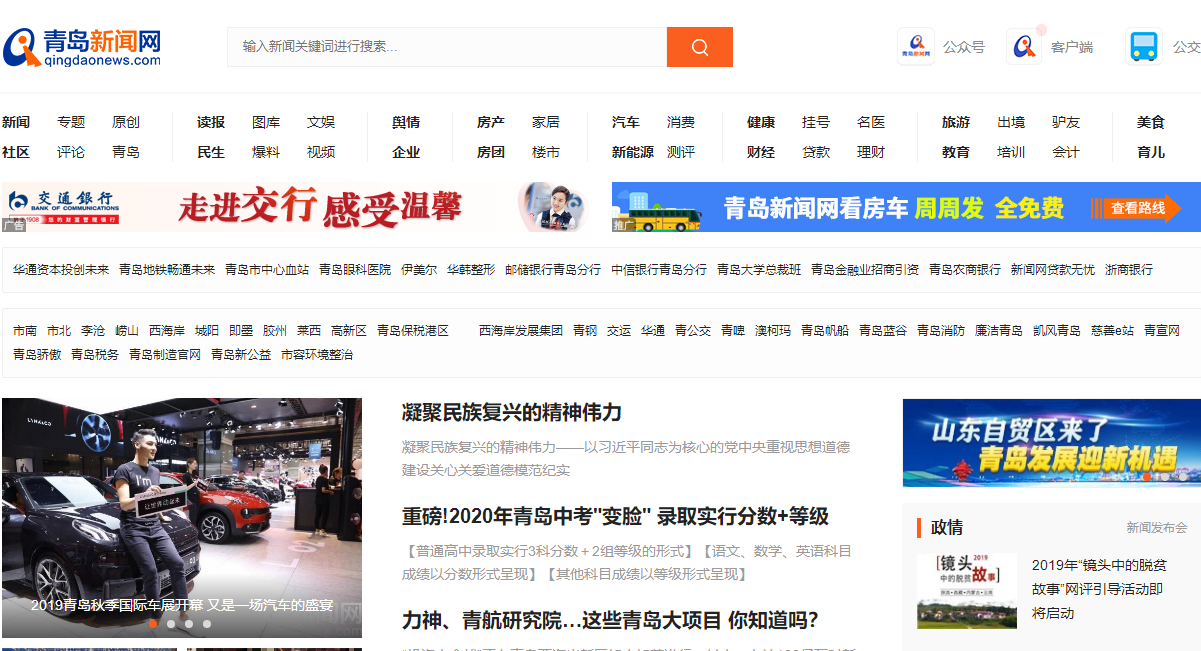The image size is (1201, 651).
Task: Type in the news keyword search field
Action: [447, 47]
